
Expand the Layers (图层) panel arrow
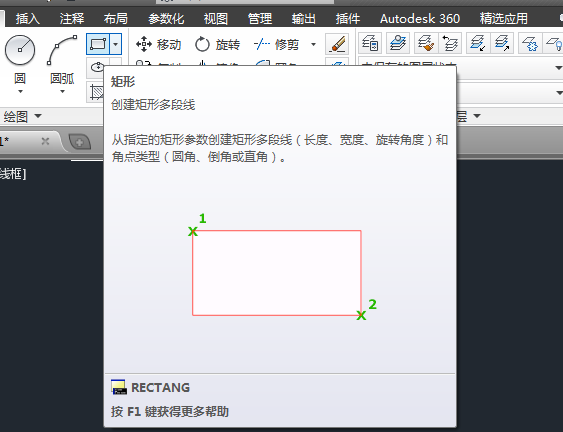pyautogui.click(x=477, y=116)
